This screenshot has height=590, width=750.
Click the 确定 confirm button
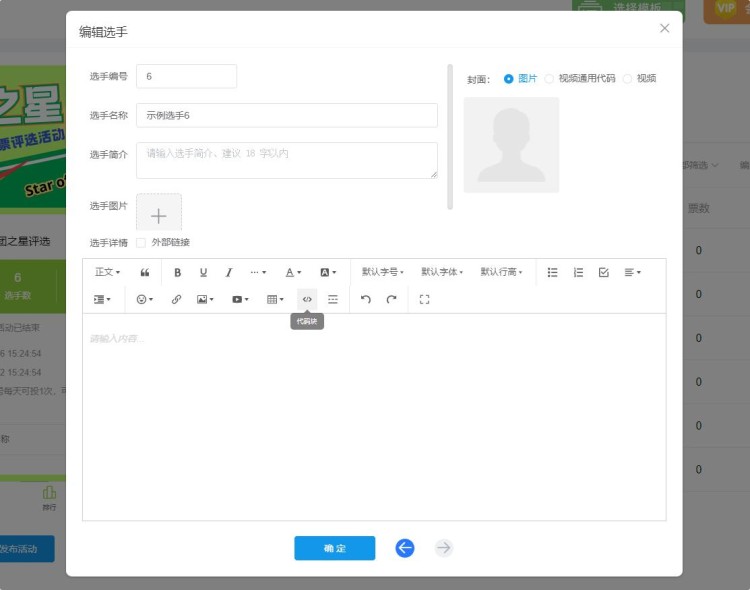[x=334, y=548]
